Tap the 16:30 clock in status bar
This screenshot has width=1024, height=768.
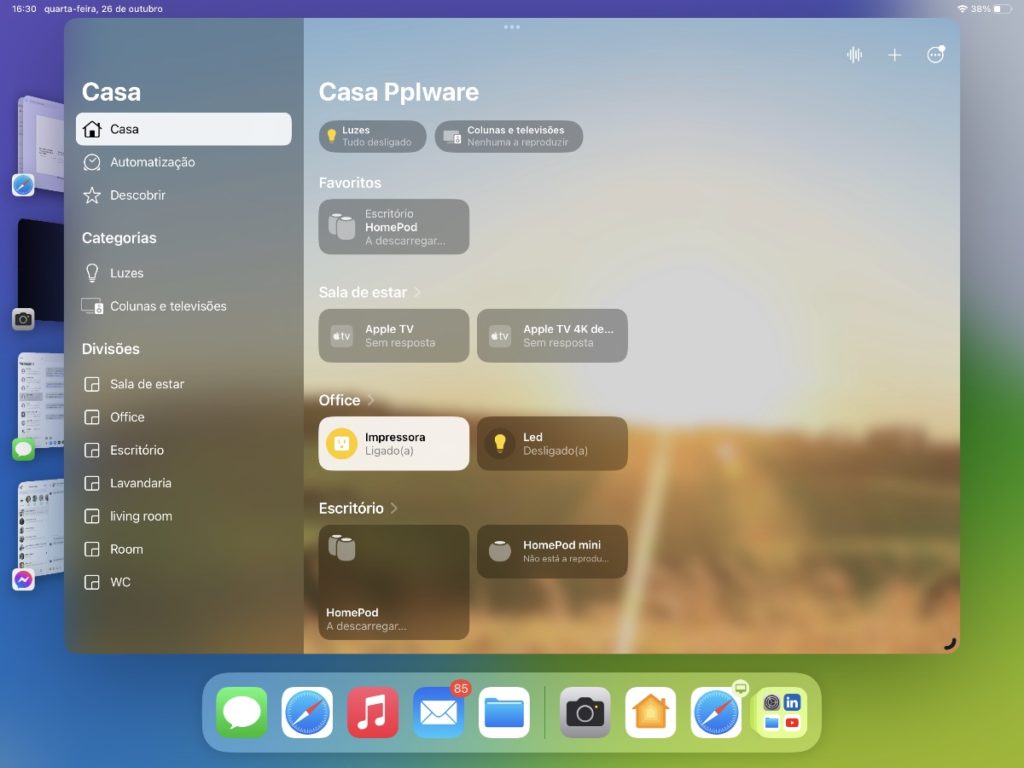(24, 8)
